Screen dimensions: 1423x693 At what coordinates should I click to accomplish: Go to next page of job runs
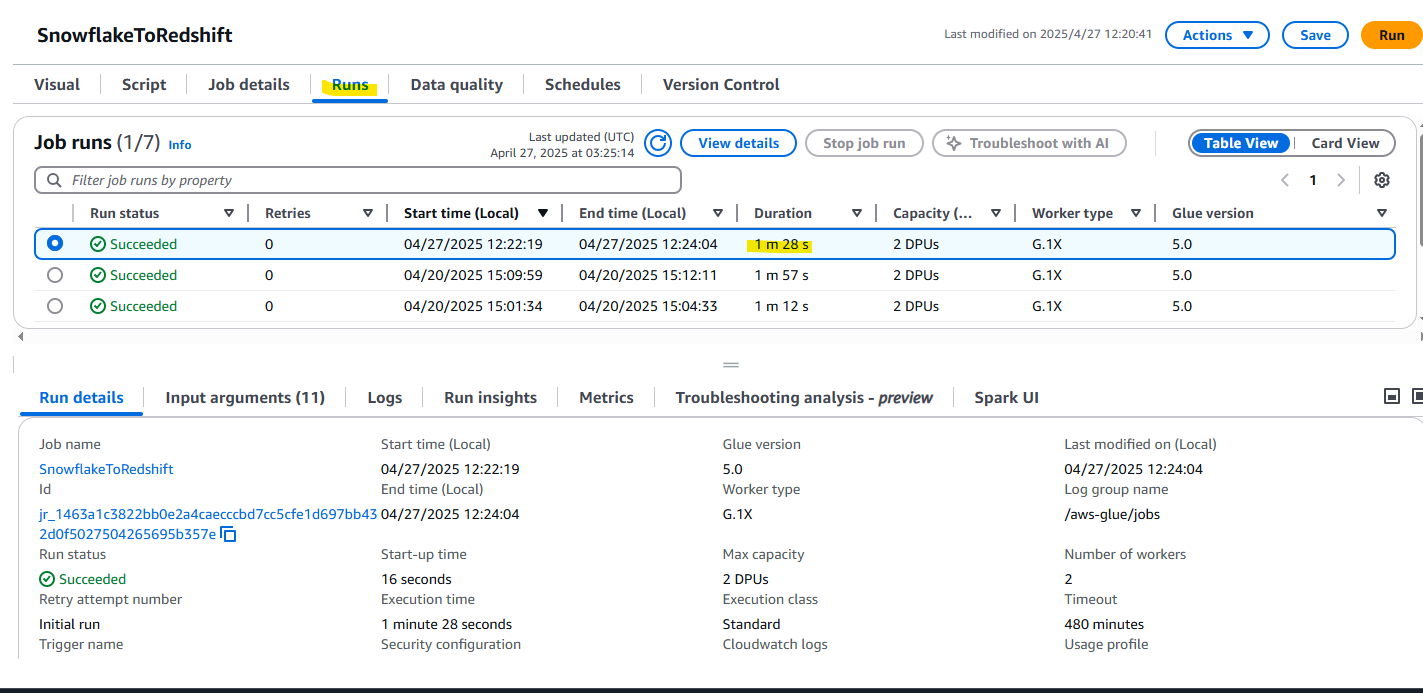pos(1341,180)
